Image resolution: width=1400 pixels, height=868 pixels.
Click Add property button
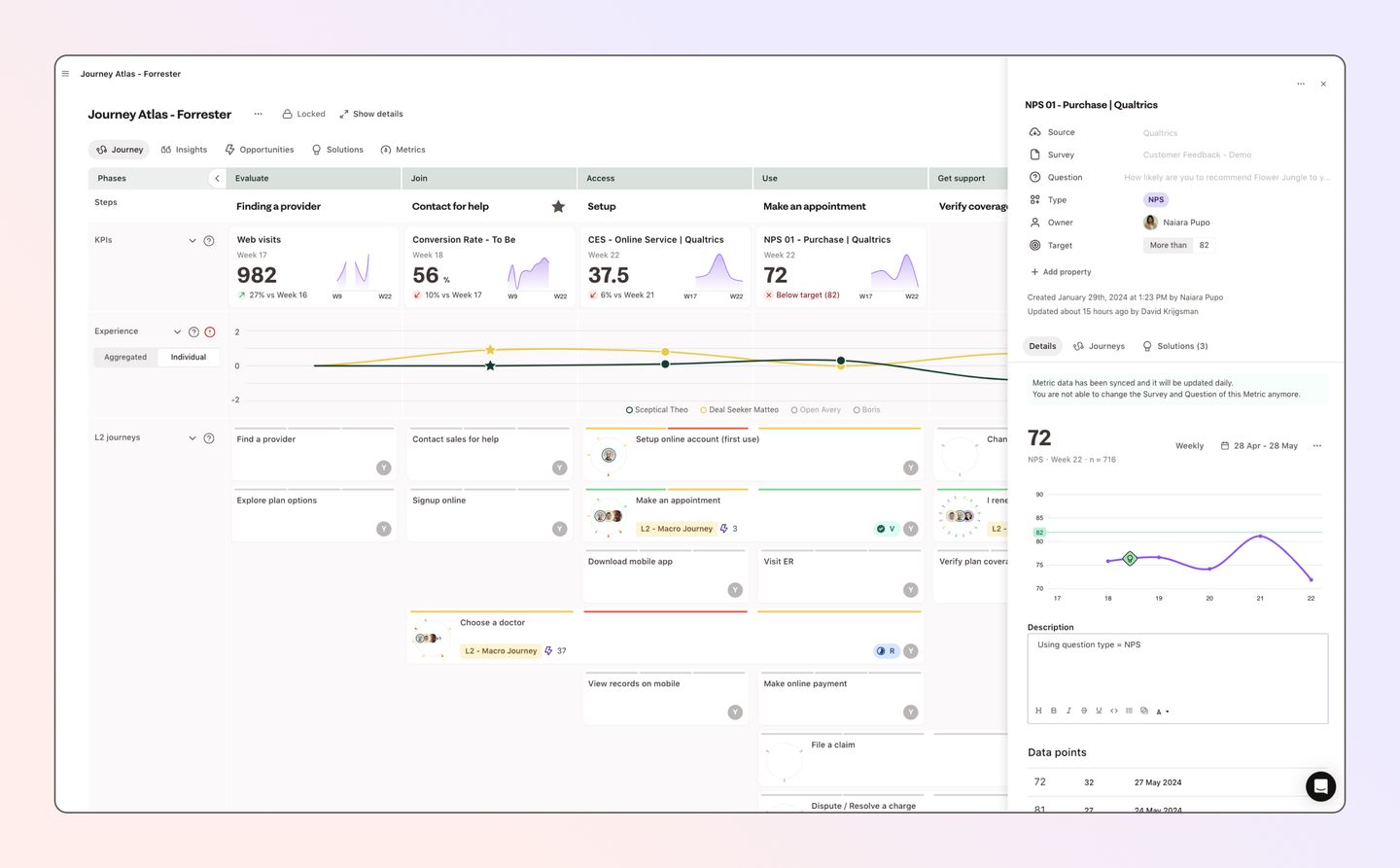point(1061,272)
